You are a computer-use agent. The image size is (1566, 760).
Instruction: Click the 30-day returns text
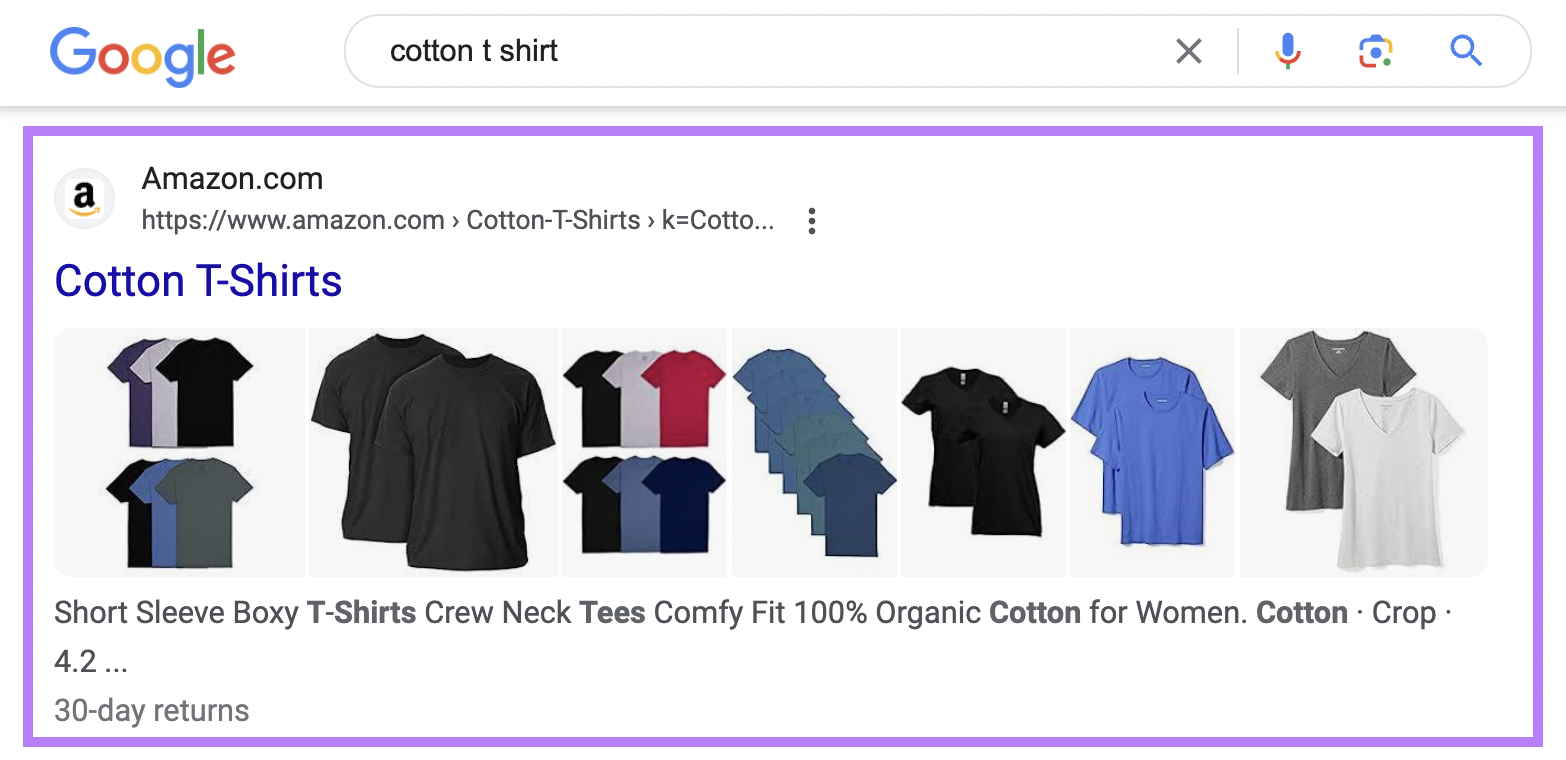click(151, 711)
